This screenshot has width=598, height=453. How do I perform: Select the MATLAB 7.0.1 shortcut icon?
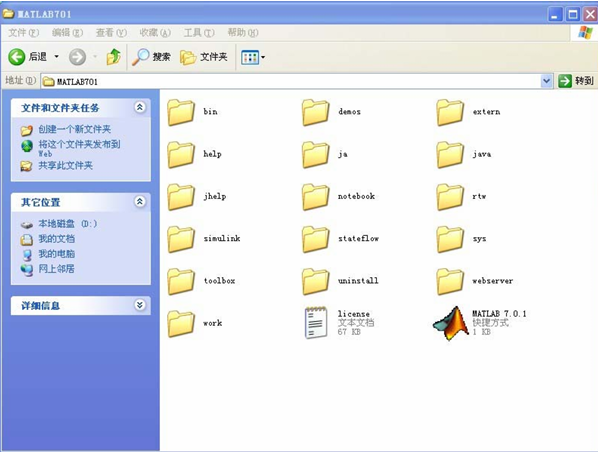coord(450,323)
